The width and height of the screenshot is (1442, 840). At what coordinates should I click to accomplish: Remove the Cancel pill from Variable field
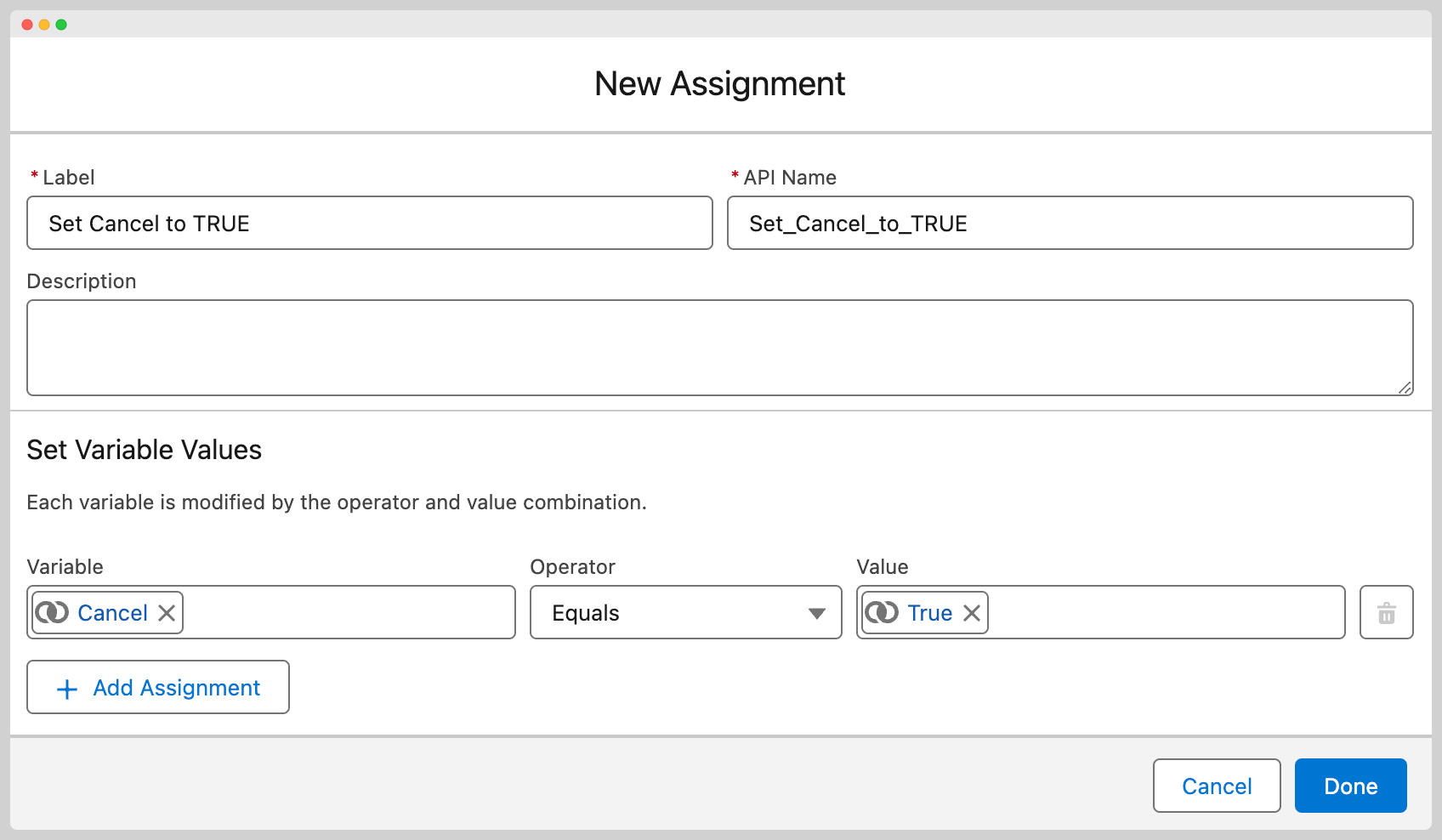coord(167,613)
